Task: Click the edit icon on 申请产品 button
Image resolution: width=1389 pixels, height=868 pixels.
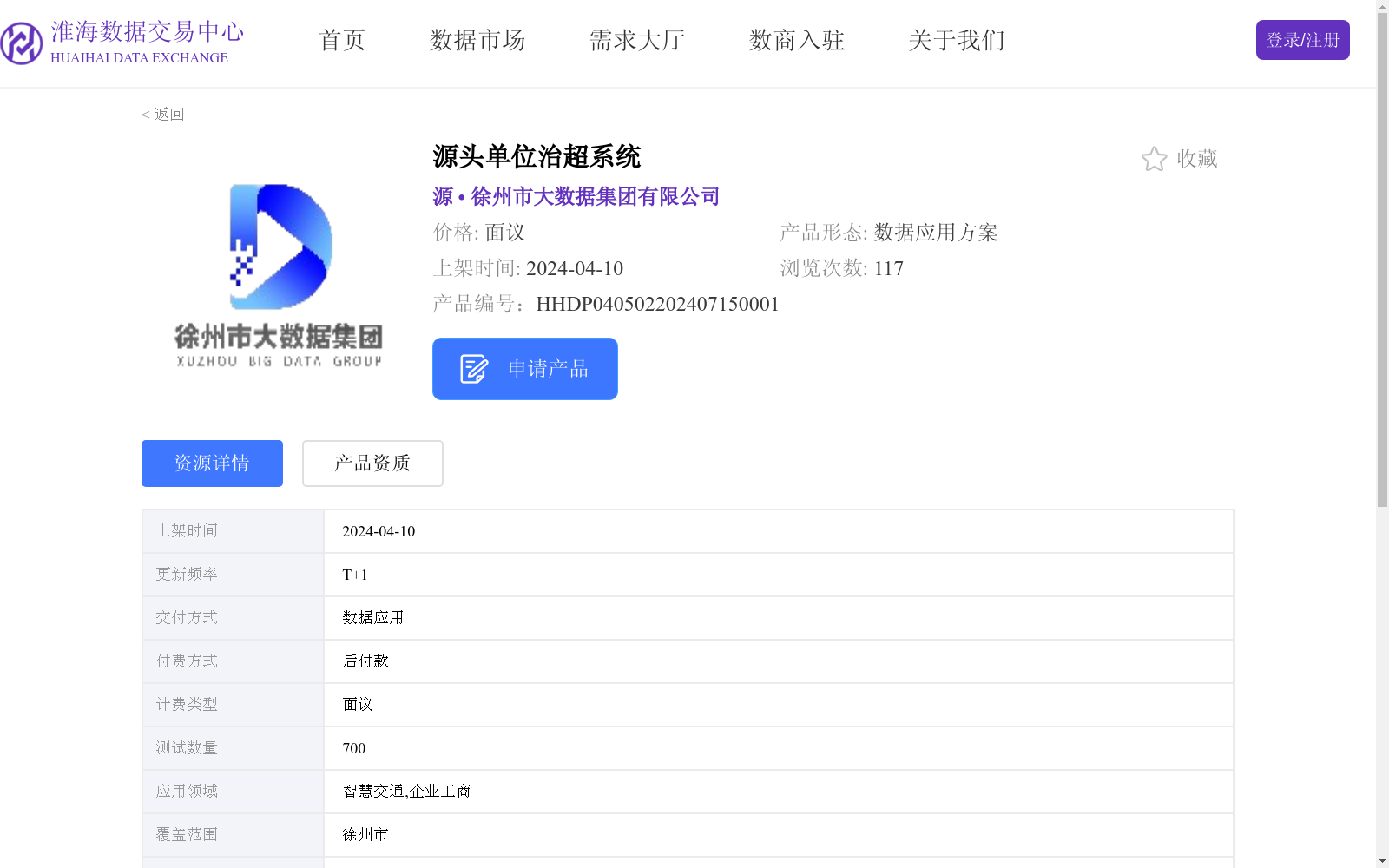Action: (x=474, y=369)
